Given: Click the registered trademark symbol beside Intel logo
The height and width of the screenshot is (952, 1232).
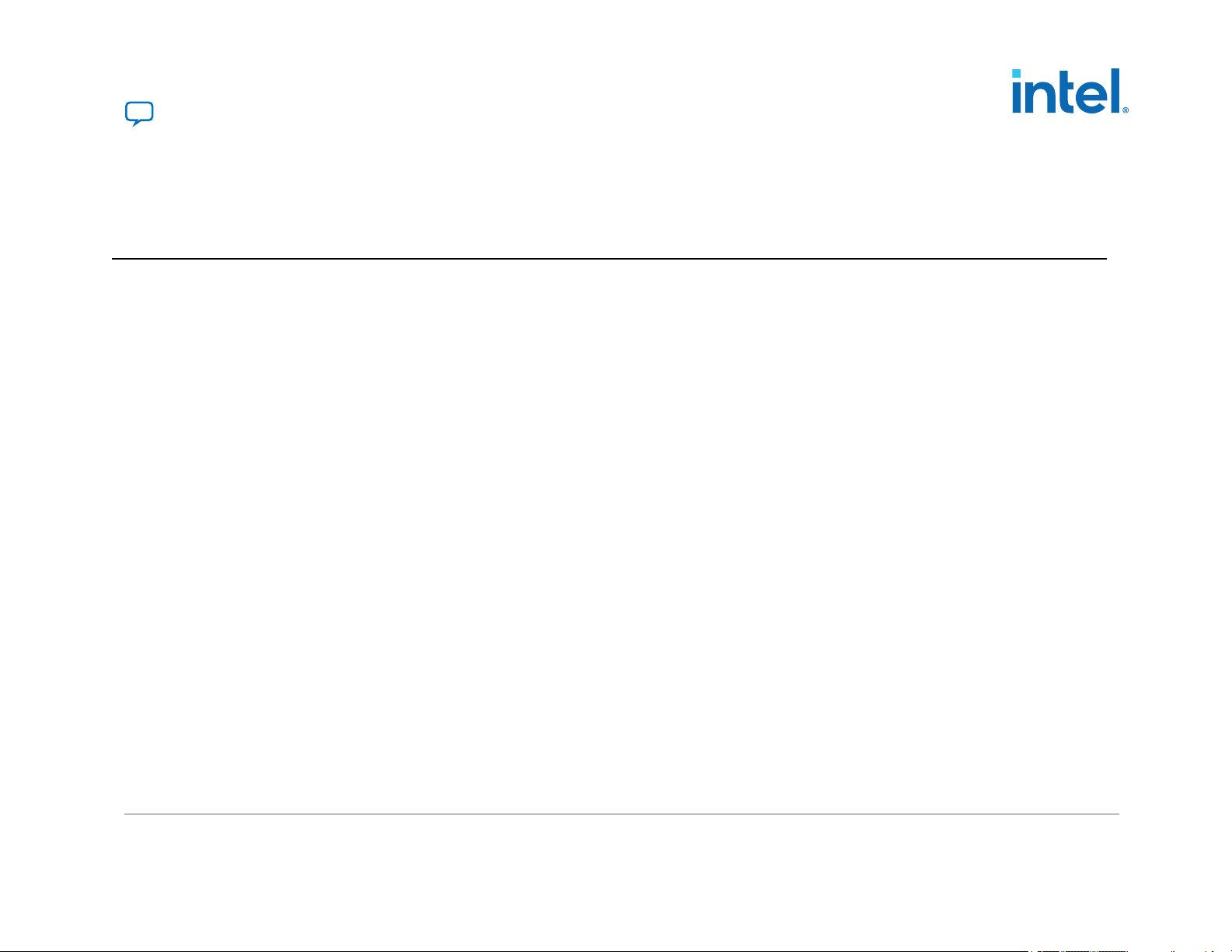Looking at the screenshot, I should click(x=1125, y=110).
